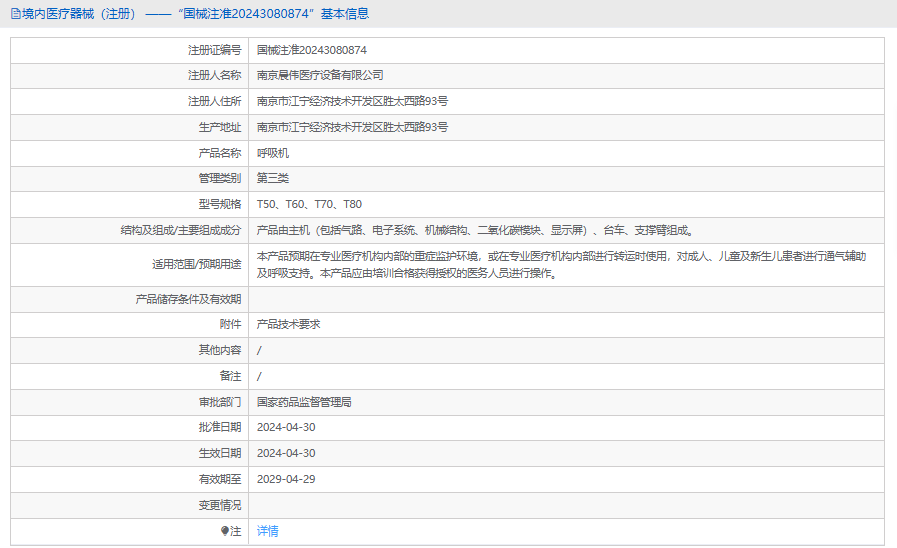Click registrant name 南京晨伟医疗设备有限公司
Screen dimensions: 897x548
tap(320, 75)
